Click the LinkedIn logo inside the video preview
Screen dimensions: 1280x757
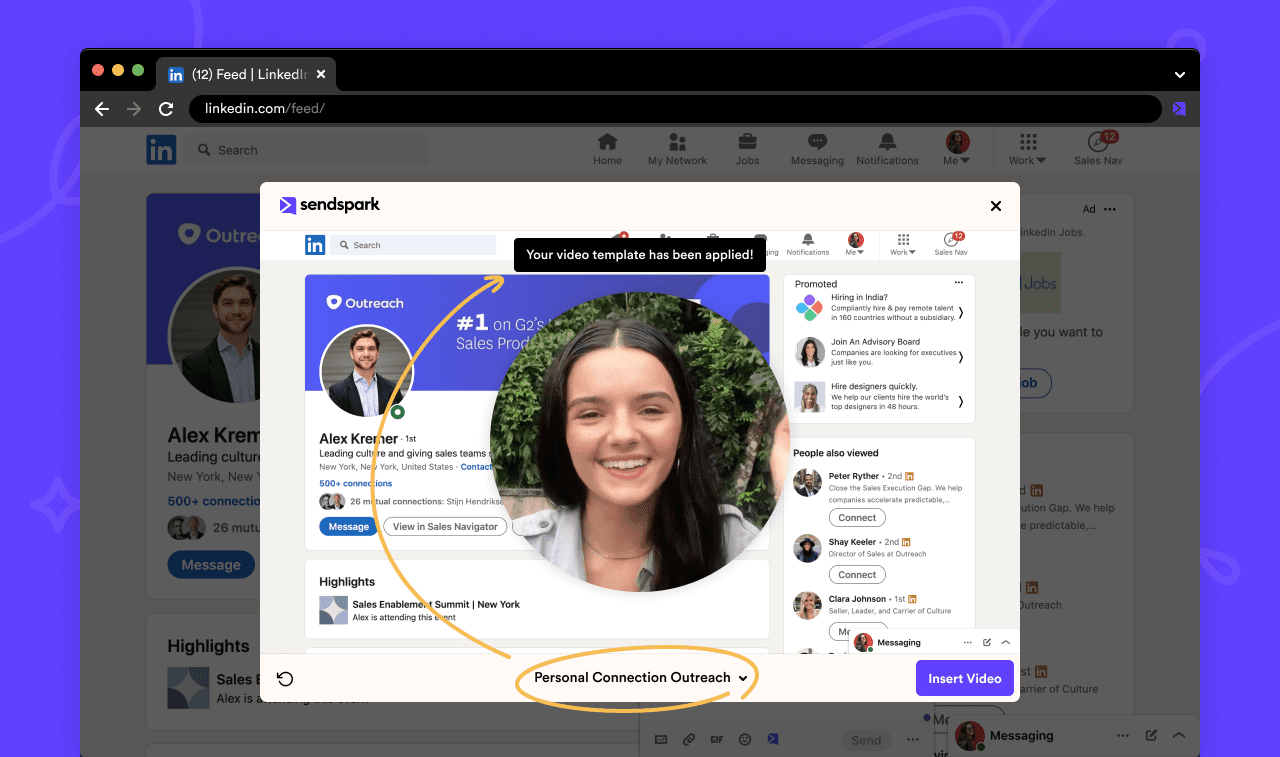pyautogui.click(x=315, y=245)
